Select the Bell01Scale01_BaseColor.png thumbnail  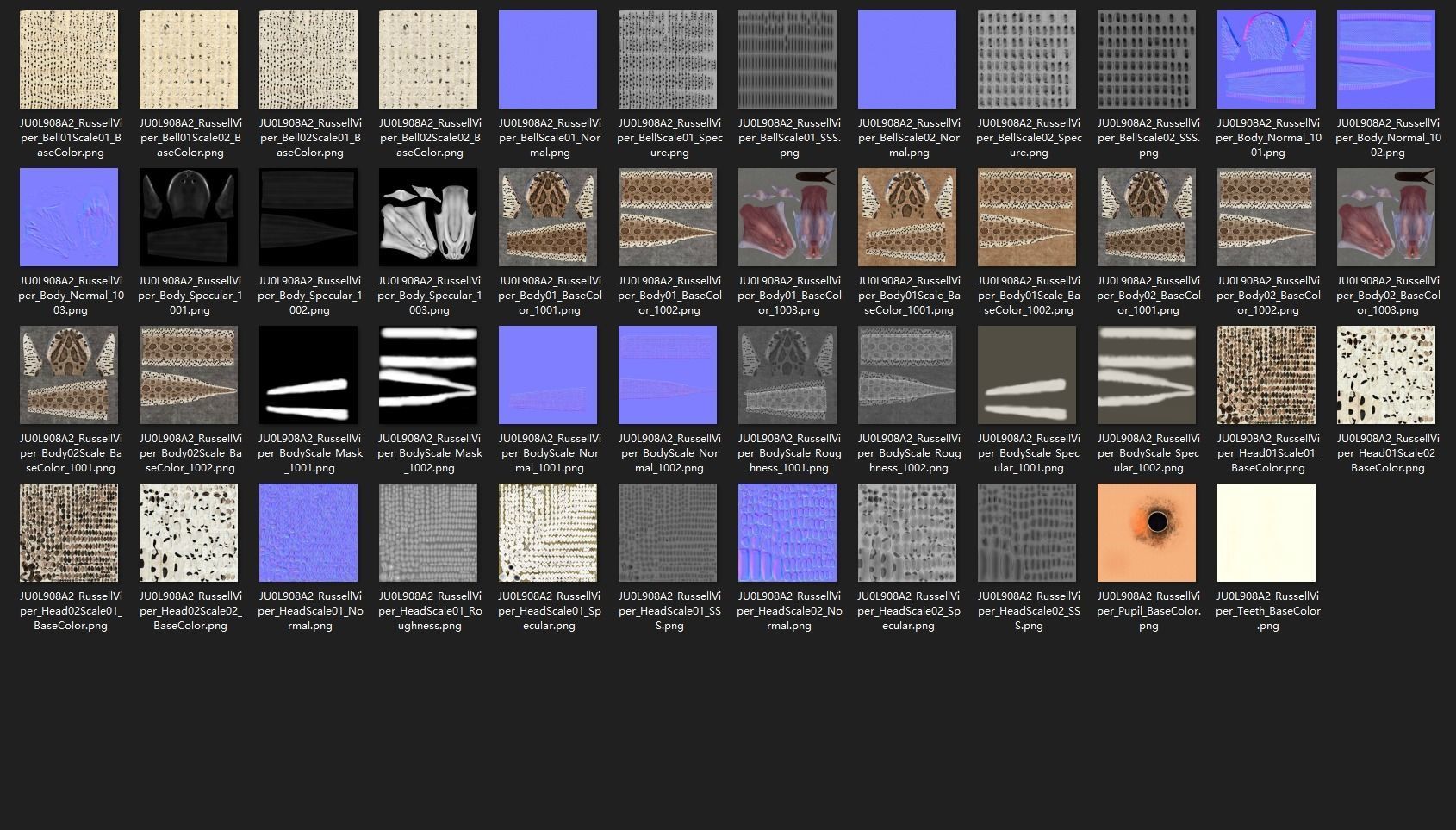pos(69,59)
